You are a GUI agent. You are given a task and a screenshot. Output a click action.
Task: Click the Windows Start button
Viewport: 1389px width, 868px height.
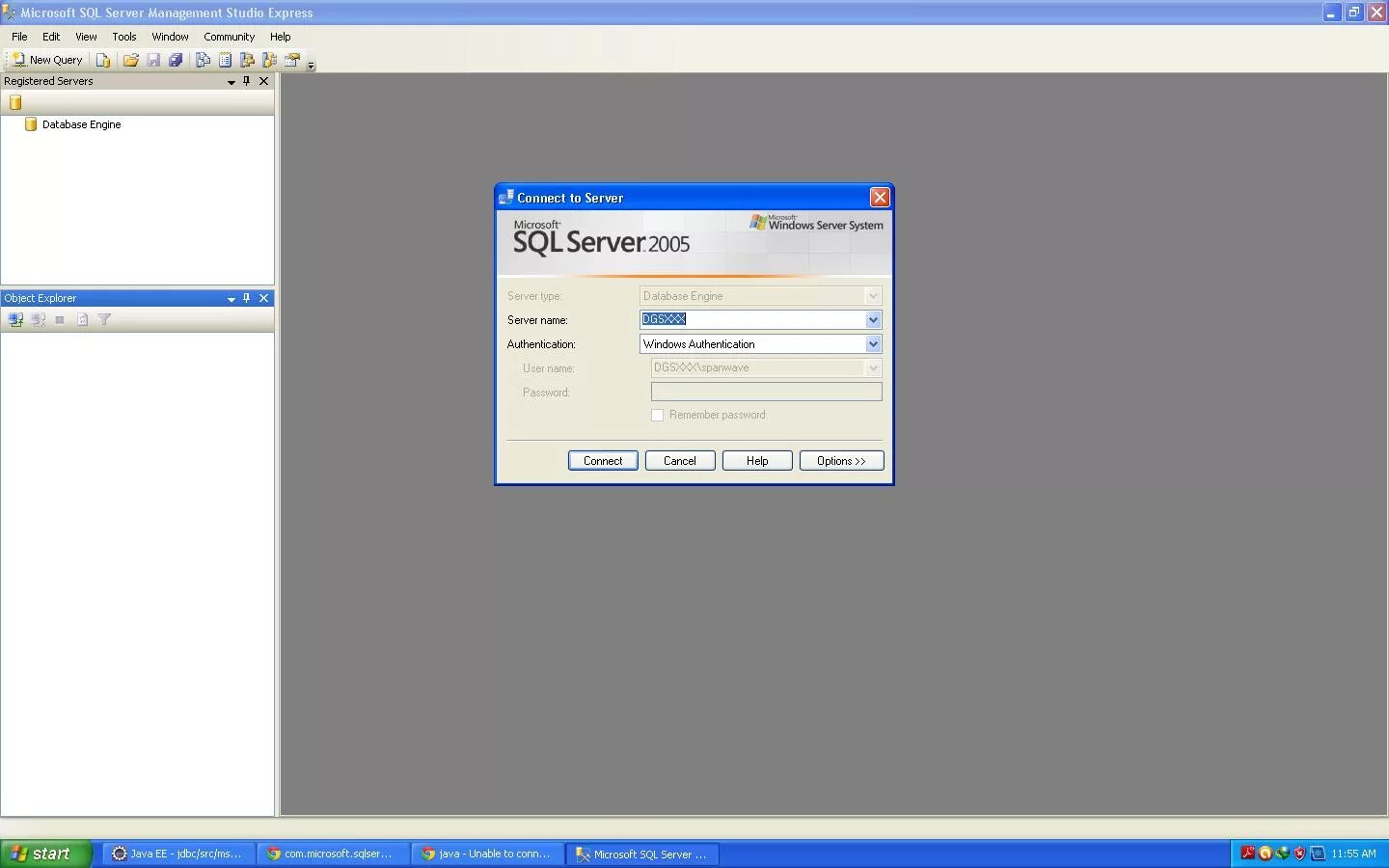(x=46, y=854)
